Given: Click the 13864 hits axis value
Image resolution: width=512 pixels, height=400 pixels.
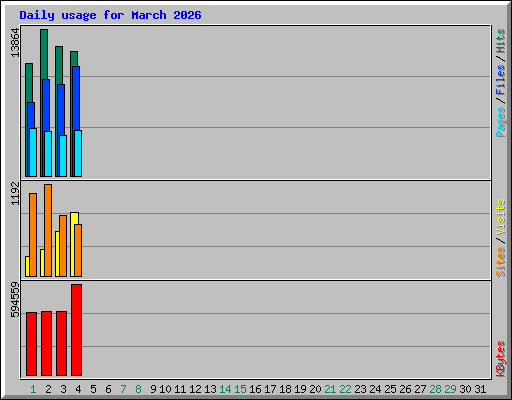Looking at the screenshot, I should 15,43.
